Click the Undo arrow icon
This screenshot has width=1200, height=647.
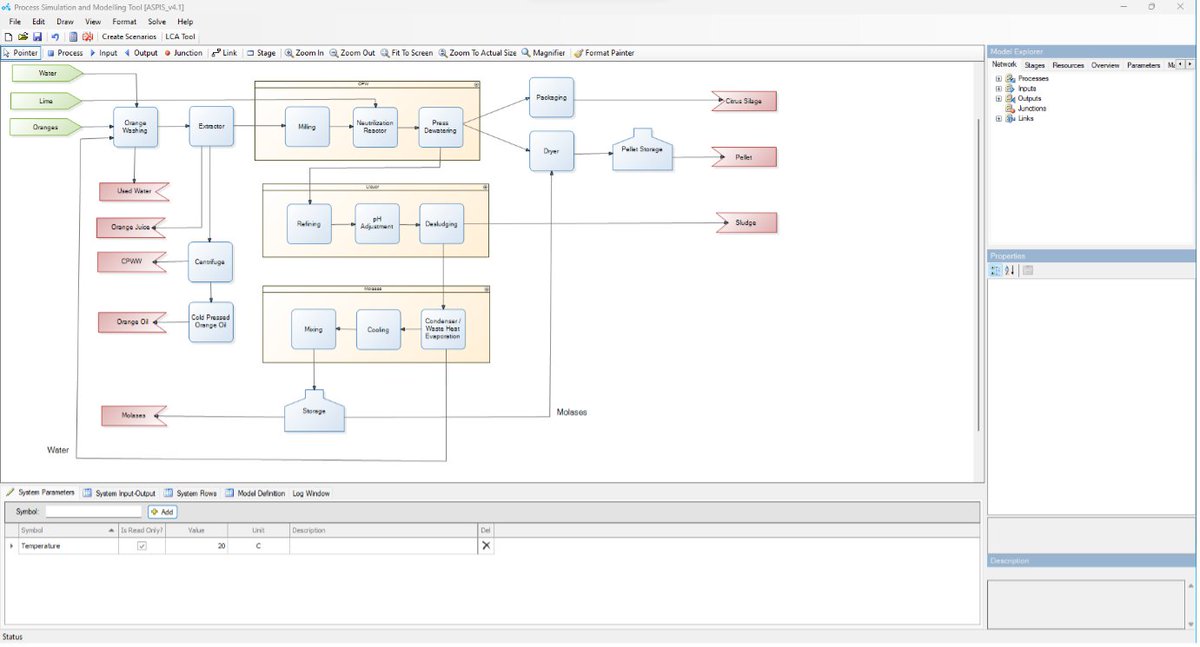click(x=55, y=37)
